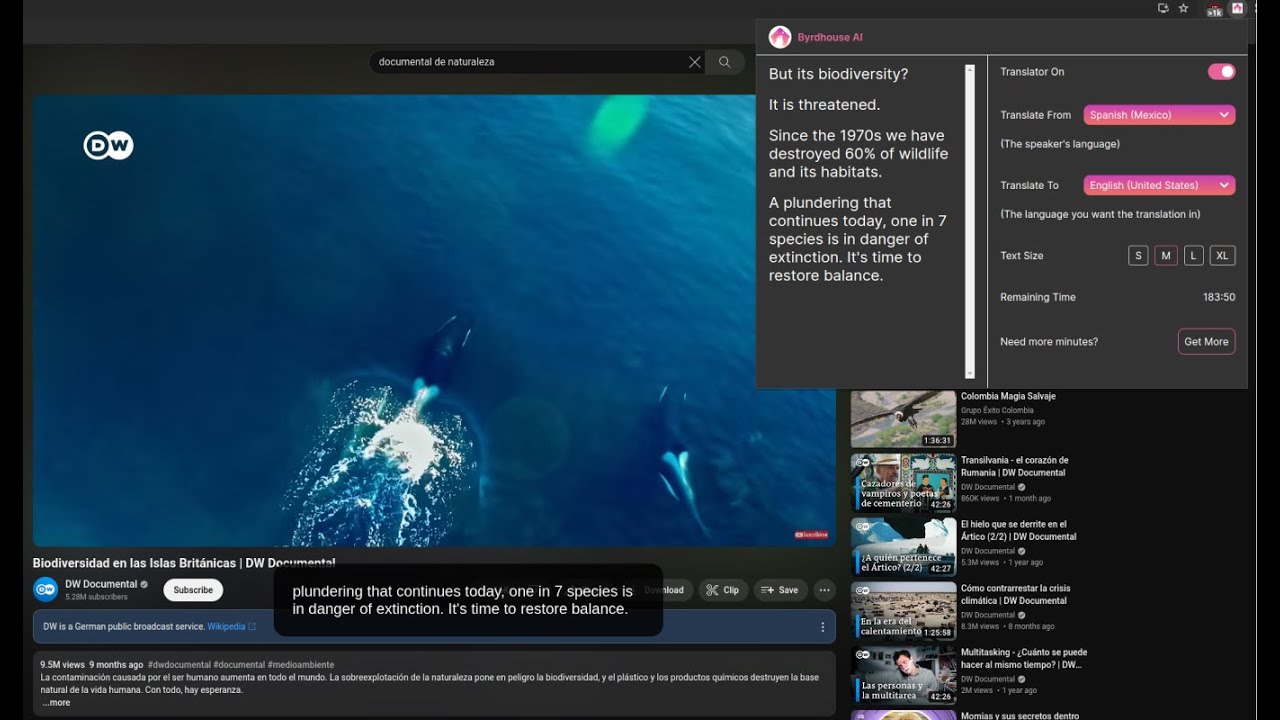The image size is (1280, 720).
Task: Open the 'Momias y sus secretos' video thumbnail
Action: [903, 715]
